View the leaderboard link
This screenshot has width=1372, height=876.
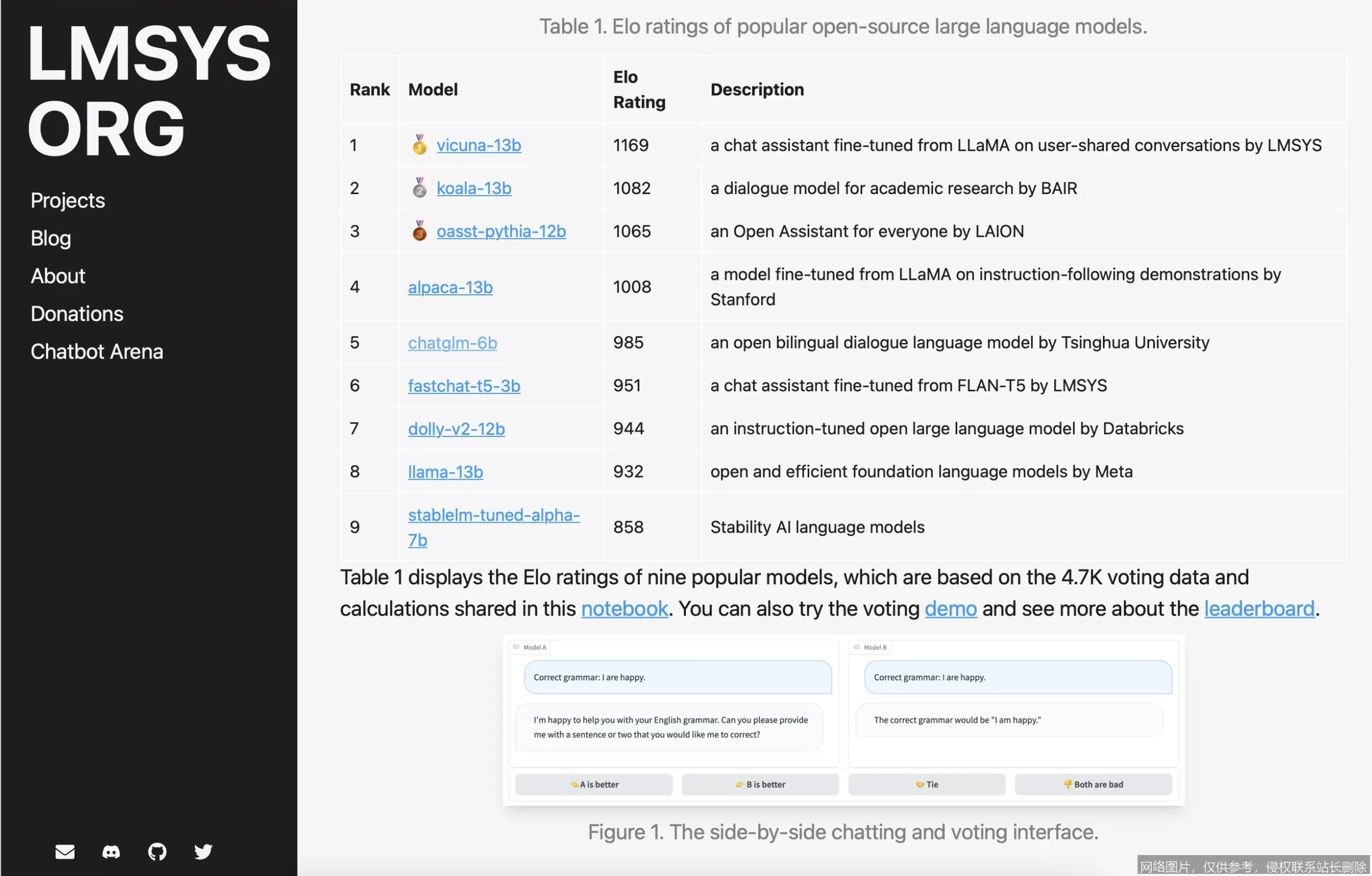1258,608
